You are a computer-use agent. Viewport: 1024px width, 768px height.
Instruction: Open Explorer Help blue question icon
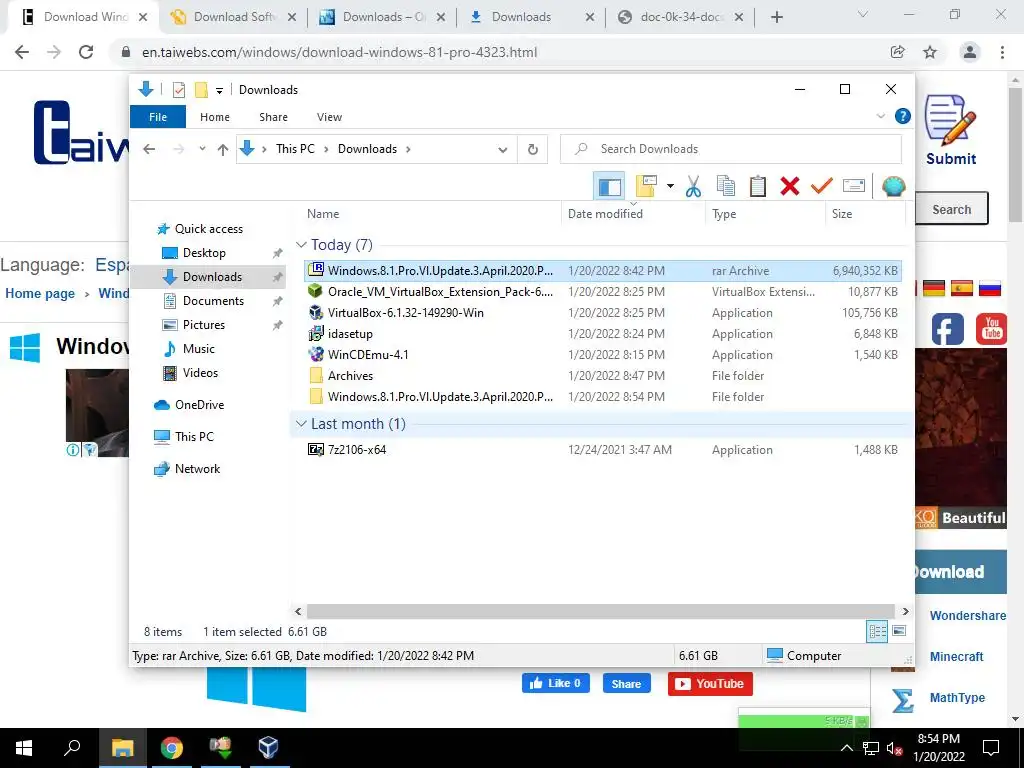(903, 116)
